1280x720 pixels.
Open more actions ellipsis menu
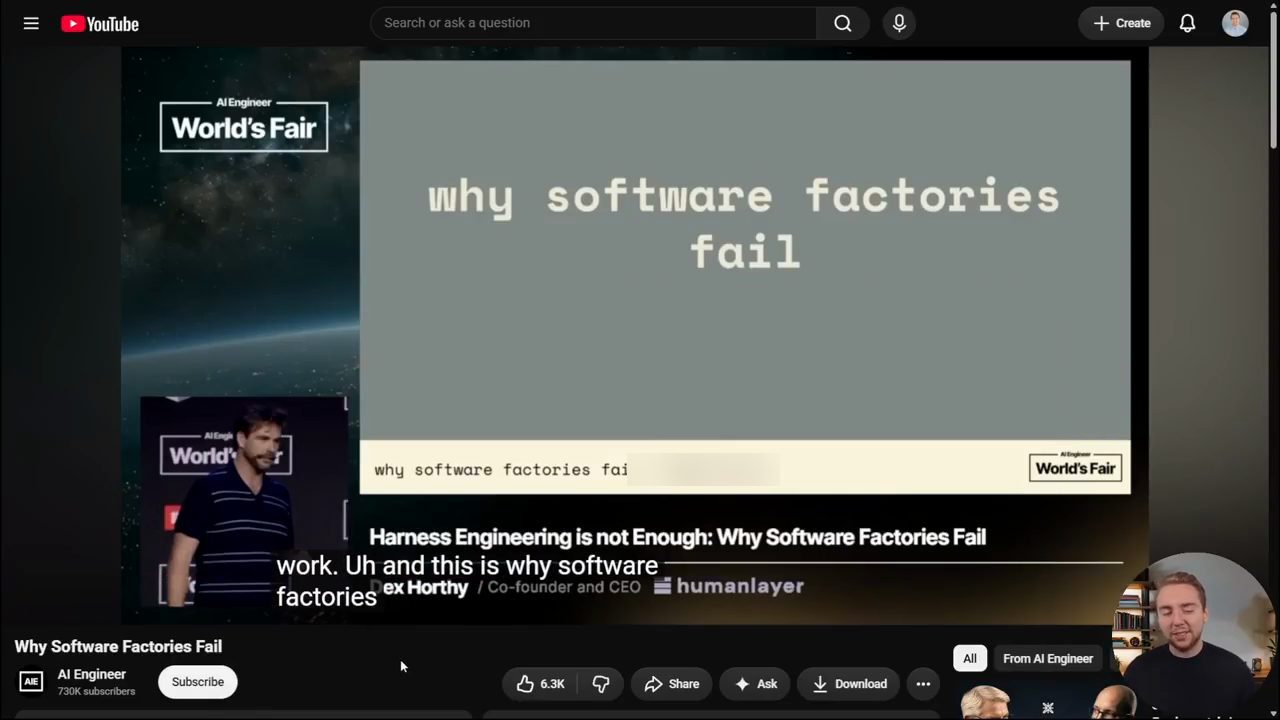coord(923,684)
